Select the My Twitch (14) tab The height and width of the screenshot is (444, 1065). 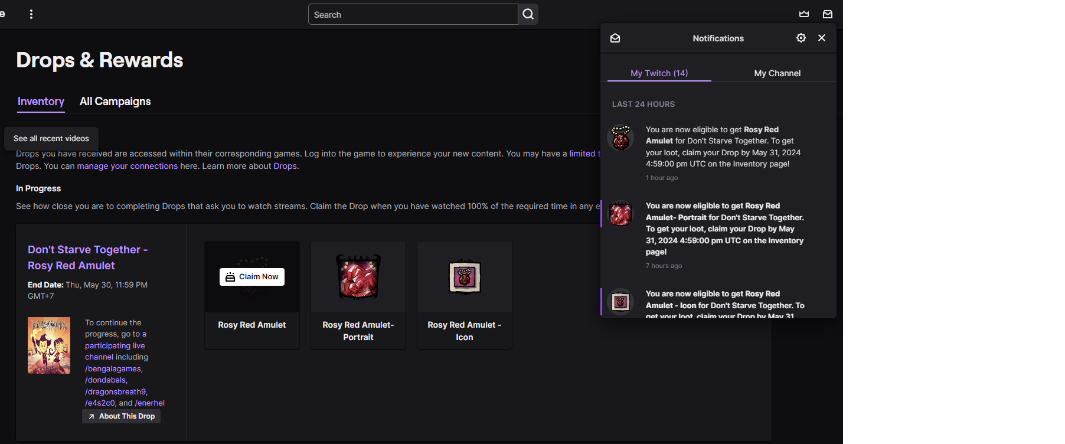click(x=659, y=73)
